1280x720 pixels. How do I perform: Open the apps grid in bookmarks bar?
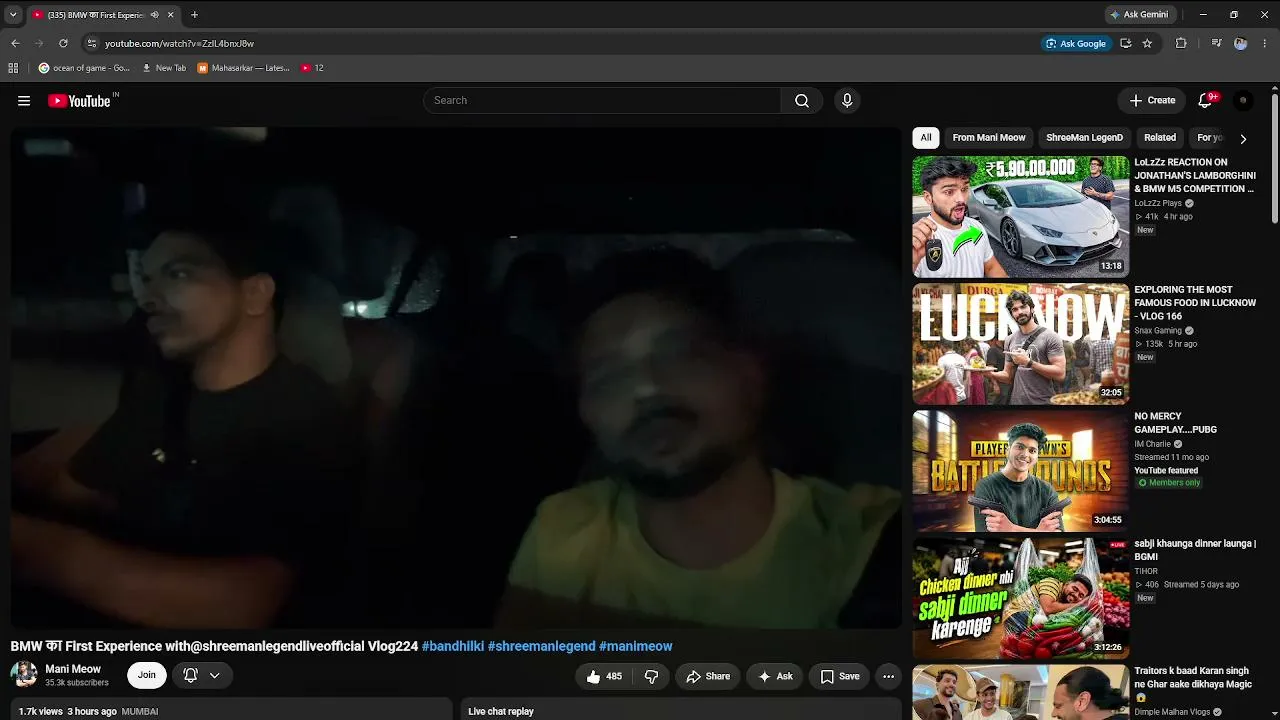coord(13,68)
